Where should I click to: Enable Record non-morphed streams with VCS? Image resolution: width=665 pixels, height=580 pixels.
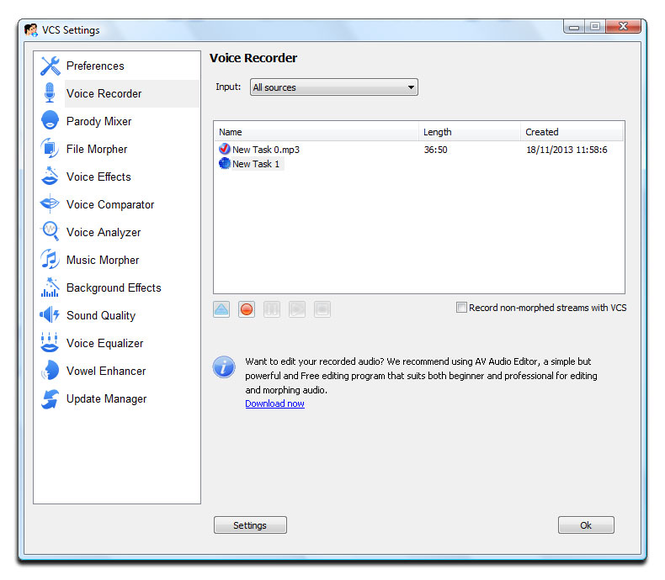tap(461, 307)
